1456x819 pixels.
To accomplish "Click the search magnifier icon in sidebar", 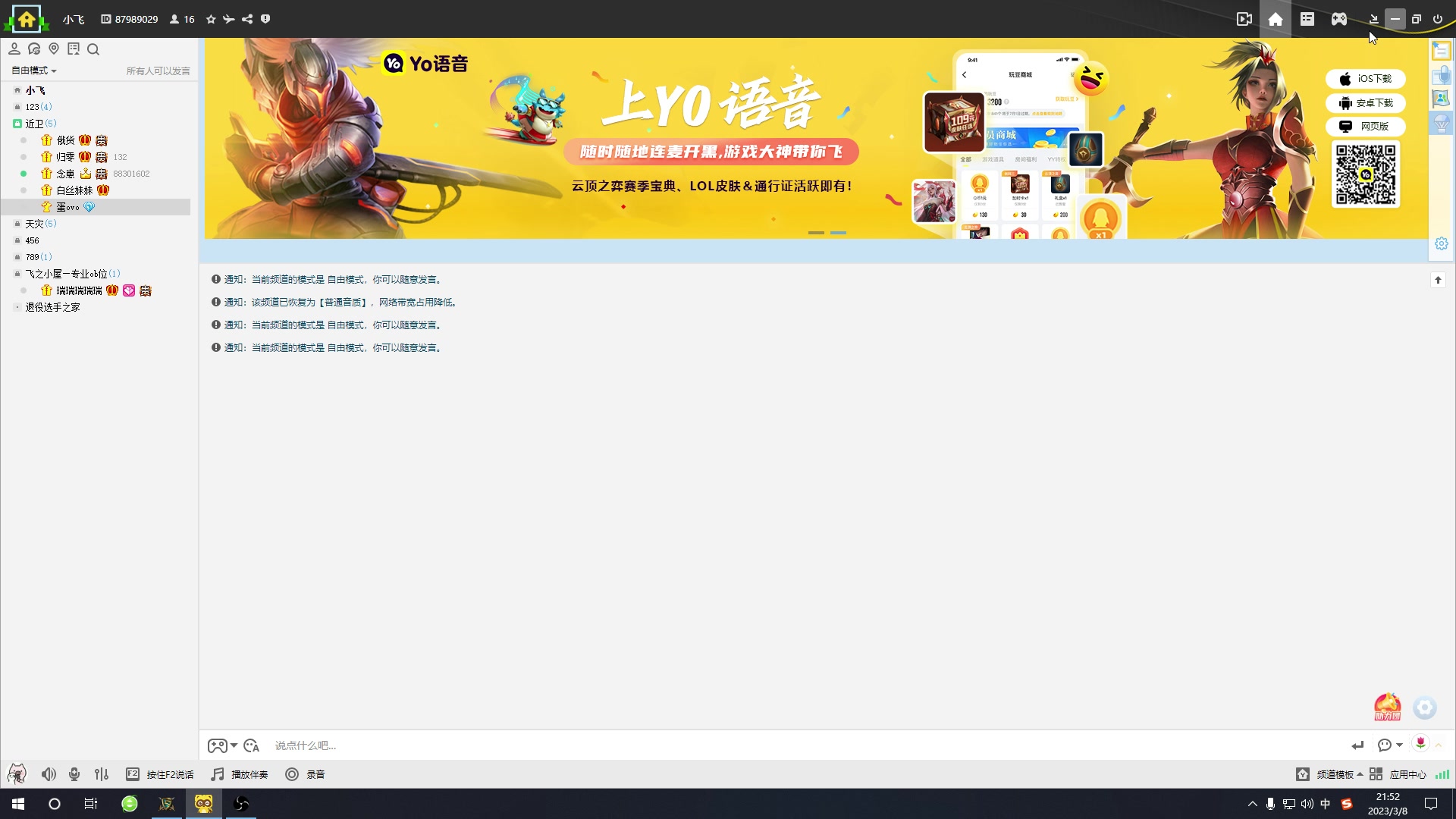I will click(x=93, y=49).
